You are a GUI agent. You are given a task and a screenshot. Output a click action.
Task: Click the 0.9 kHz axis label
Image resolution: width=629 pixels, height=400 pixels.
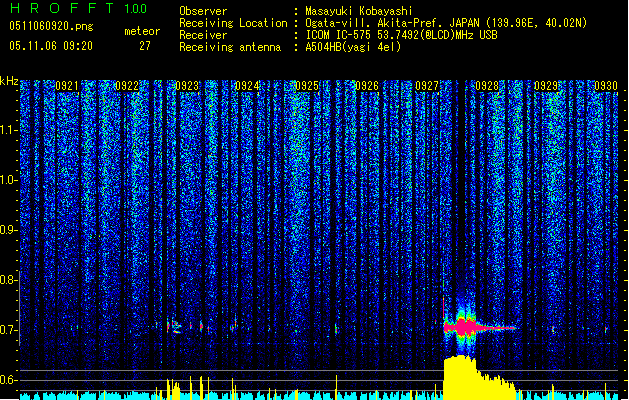pos(8,229)
